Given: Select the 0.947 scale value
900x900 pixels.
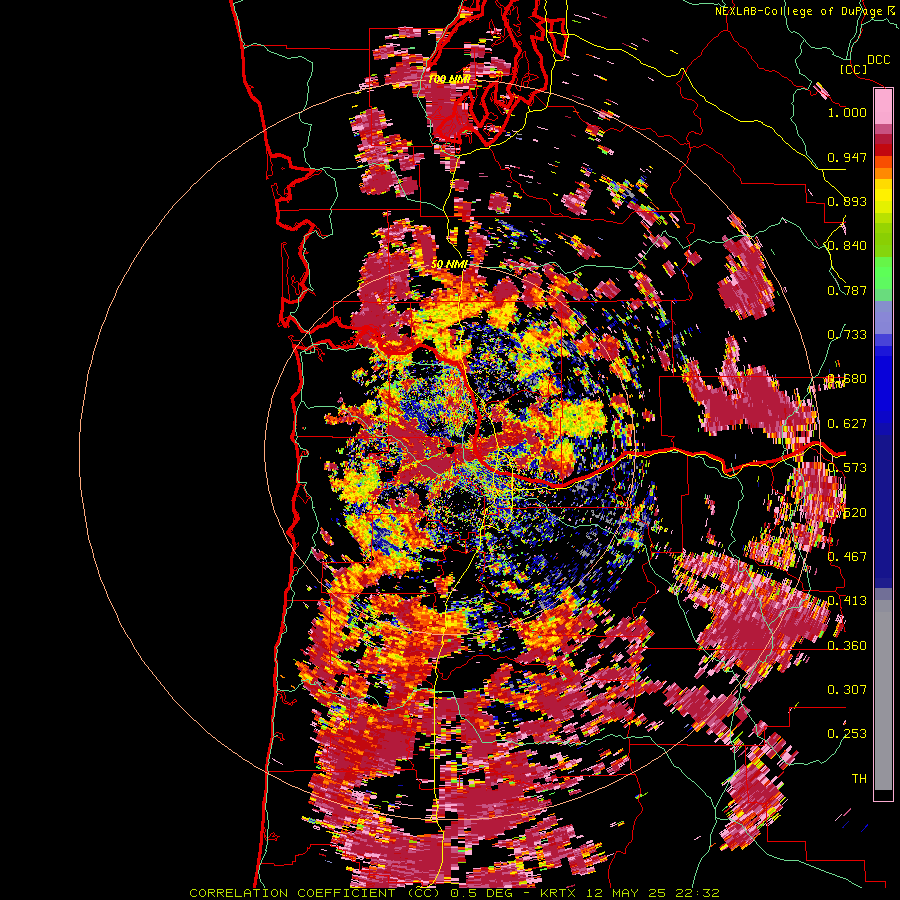Looking at the screenshot, I should (x=847, y=157).
